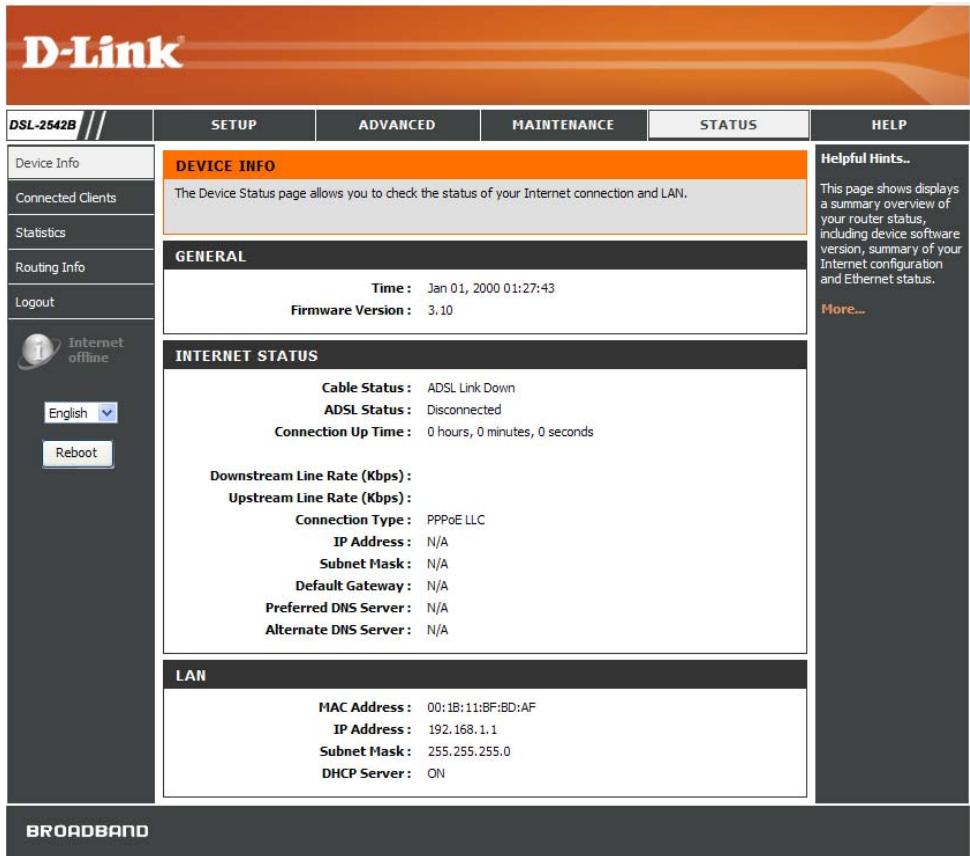Click the time value Jan 01, 2000 01:27:43
Screen dimensions: 970x856
pos(491,288)
